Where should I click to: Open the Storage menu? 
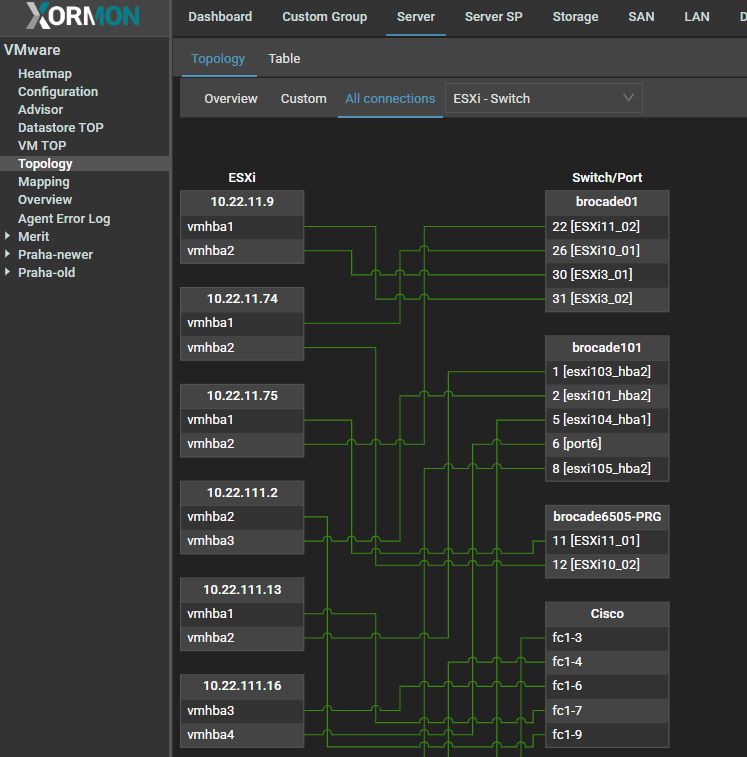click(x=575, y=17)
